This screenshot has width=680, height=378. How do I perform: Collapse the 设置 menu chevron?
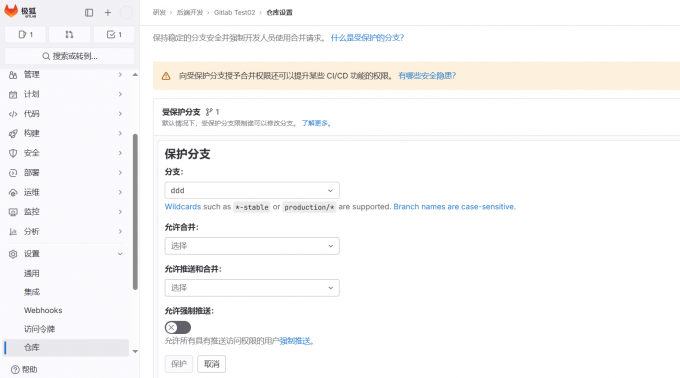(120, 254)
